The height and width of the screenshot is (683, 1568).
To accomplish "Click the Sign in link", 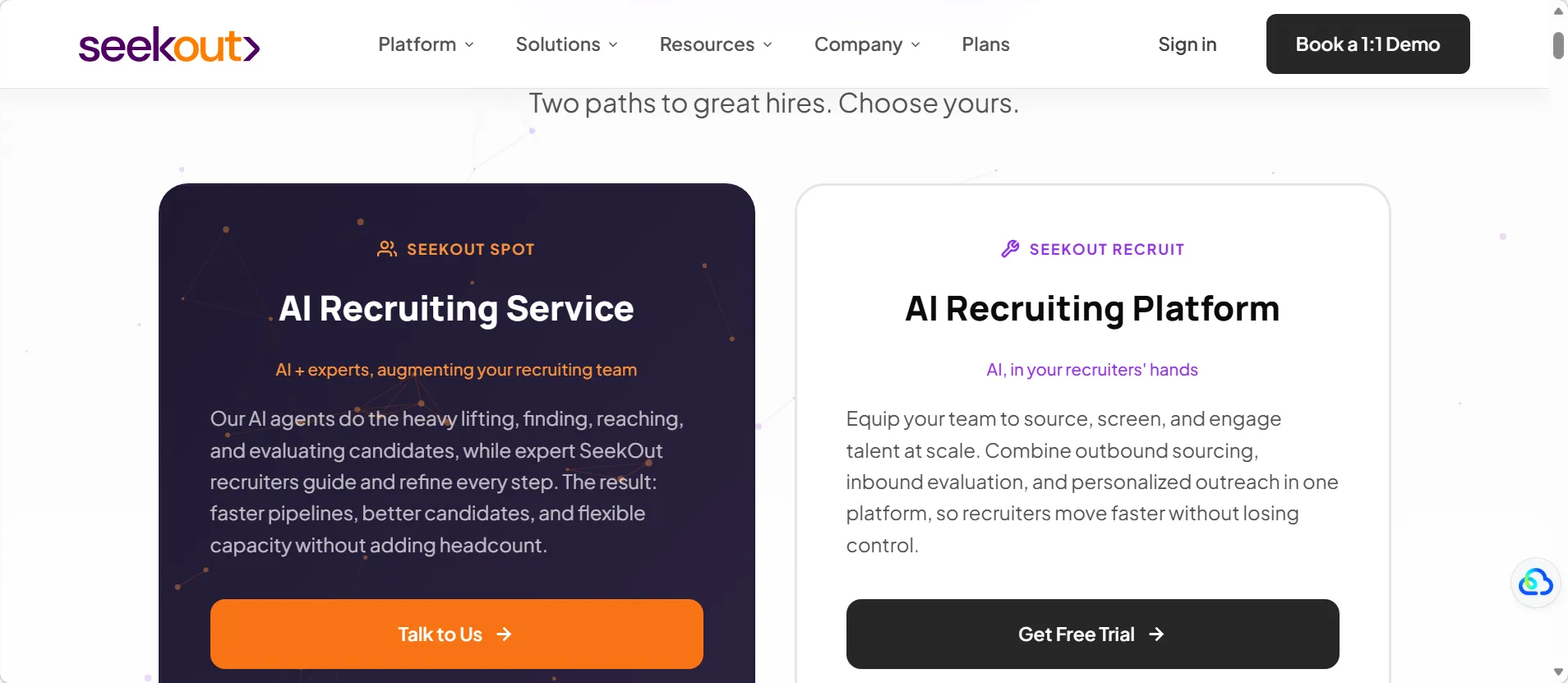I will tap(1187, 44).
